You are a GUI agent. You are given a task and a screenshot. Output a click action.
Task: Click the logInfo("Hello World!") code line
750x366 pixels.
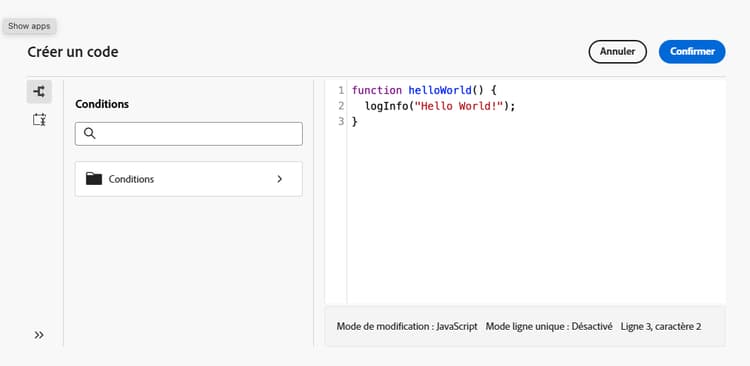tap(440, 106)
